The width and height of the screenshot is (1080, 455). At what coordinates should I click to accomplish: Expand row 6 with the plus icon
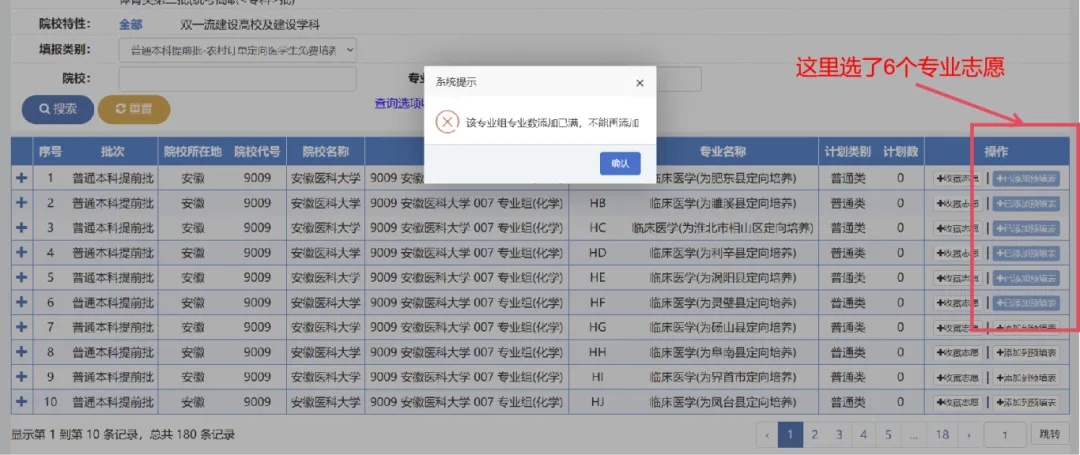21,301
